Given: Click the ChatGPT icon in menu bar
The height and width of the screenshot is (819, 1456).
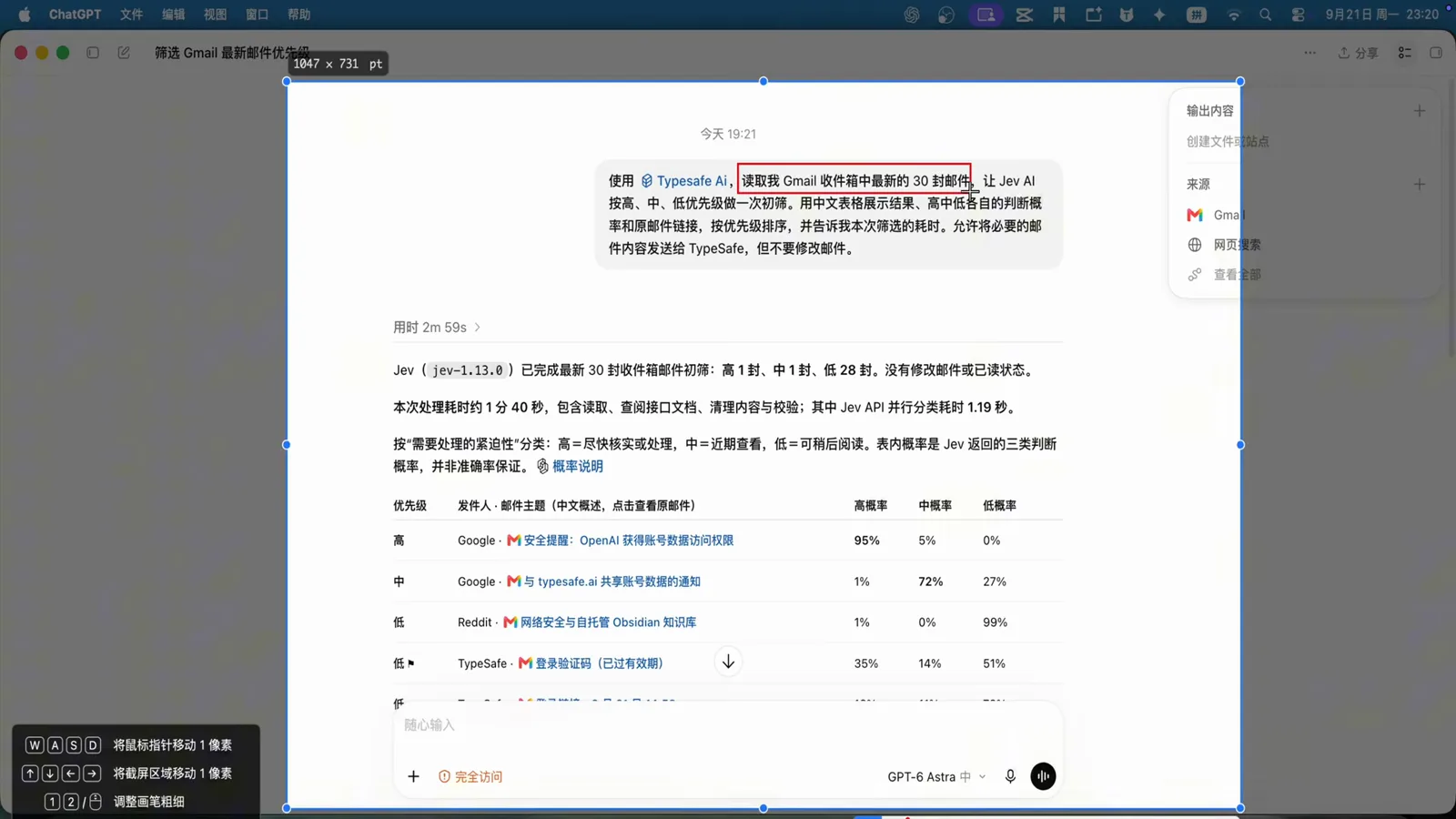Looking at the screenshot, I should pos(912,15).
